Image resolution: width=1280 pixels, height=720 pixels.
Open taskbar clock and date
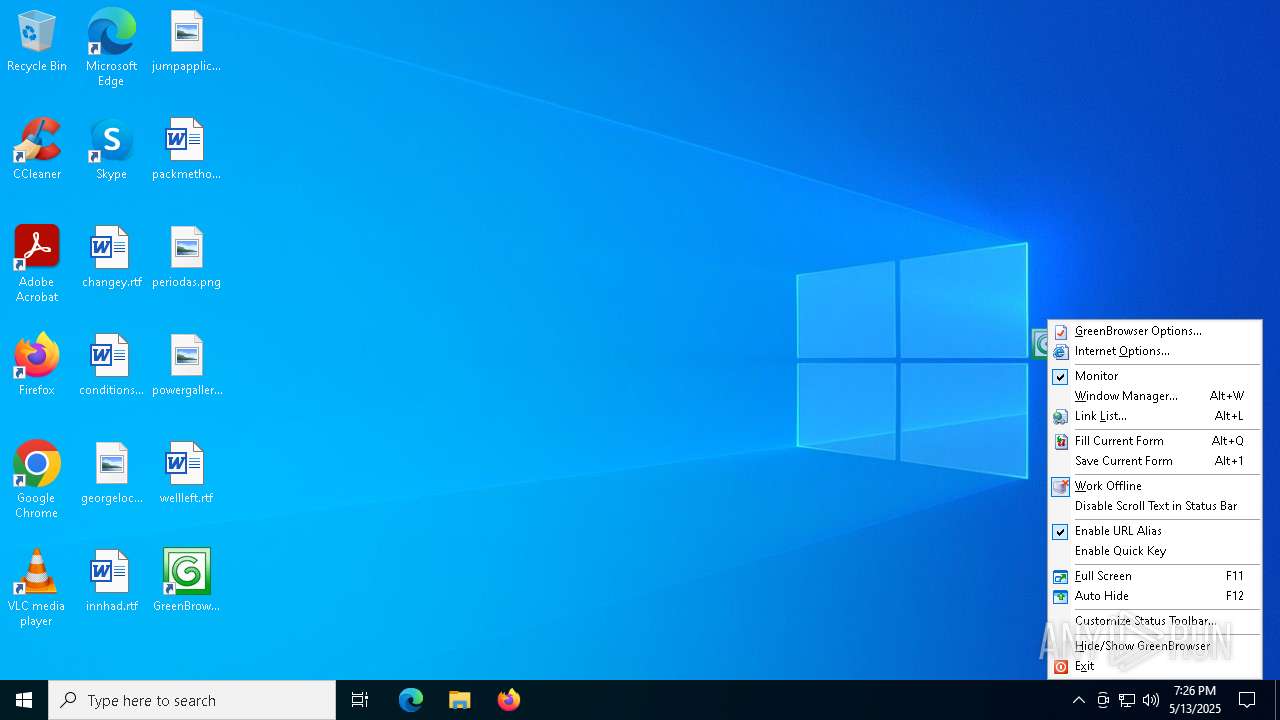[x=1195, y=700]
